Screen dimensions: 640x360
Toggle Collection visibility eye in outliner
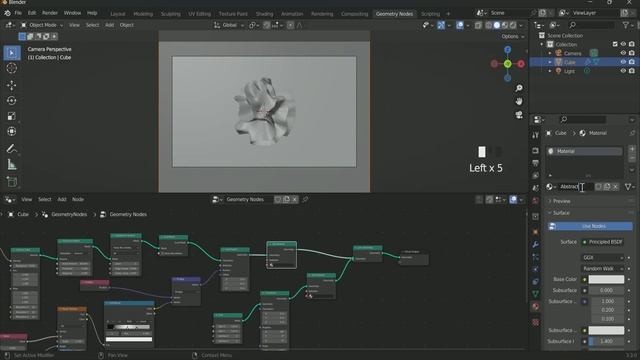623,44
